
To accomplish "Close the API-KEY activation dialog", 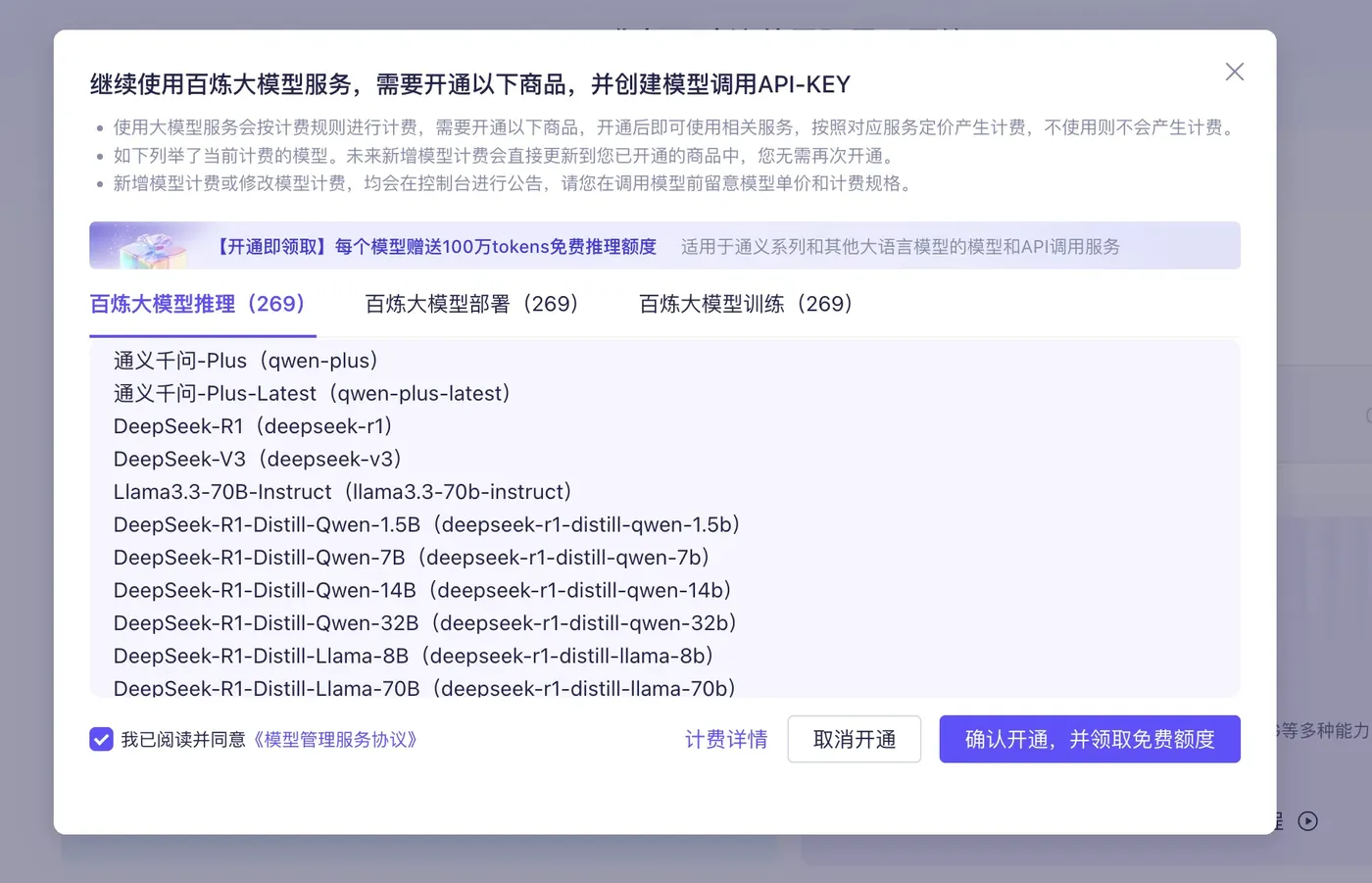I will tap(1235, 72).
